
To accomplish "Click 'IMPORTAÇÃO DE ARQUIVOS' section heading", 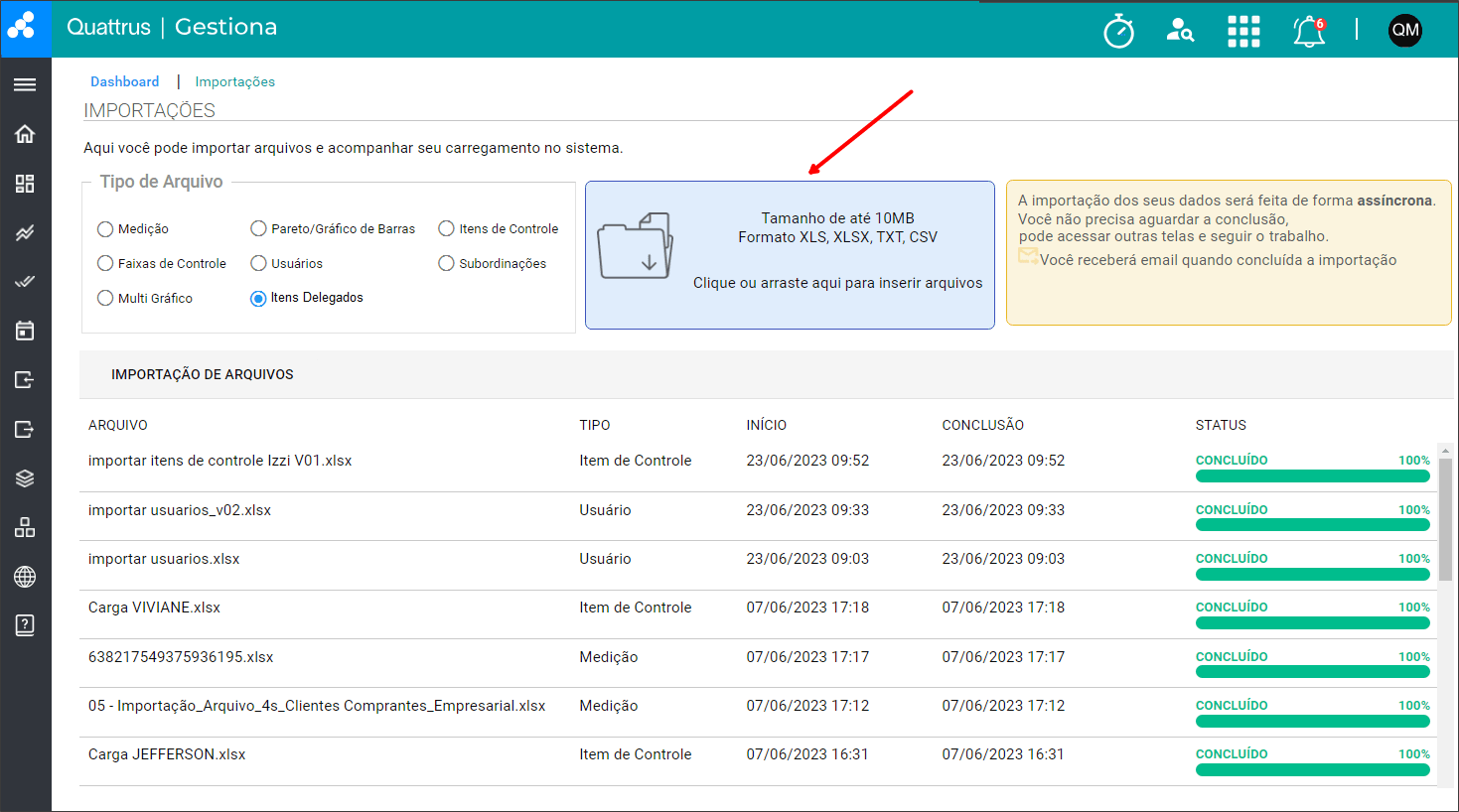I will [203, 374].
